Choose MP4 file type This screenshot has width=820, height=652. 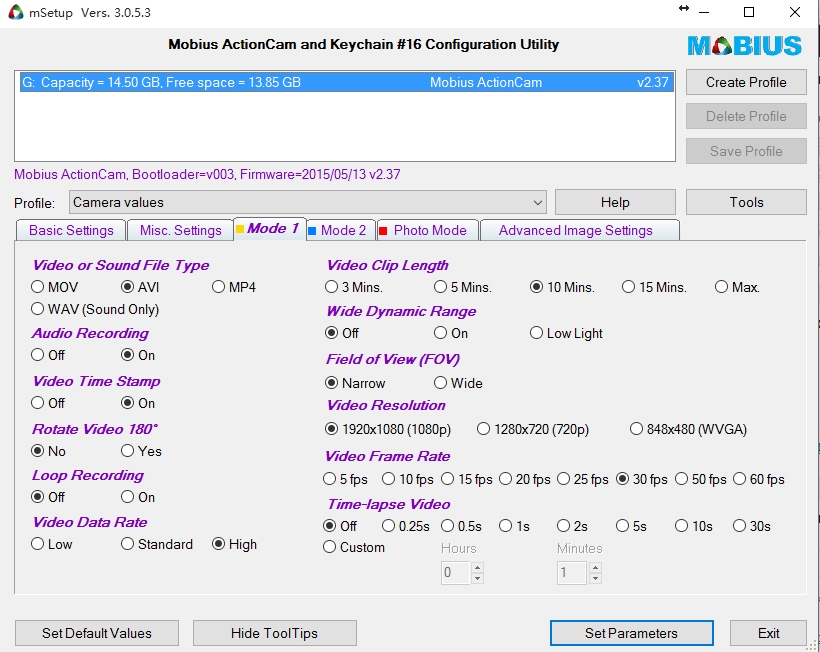click(x=234, y=287)
